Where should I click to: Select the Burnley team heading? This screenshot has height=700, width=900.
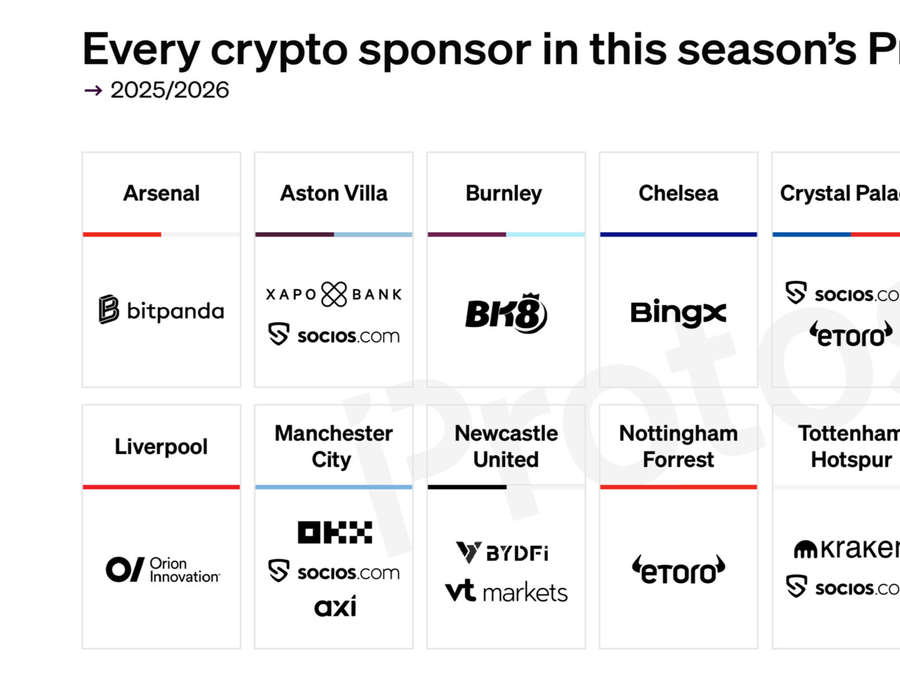click(504, 193)
